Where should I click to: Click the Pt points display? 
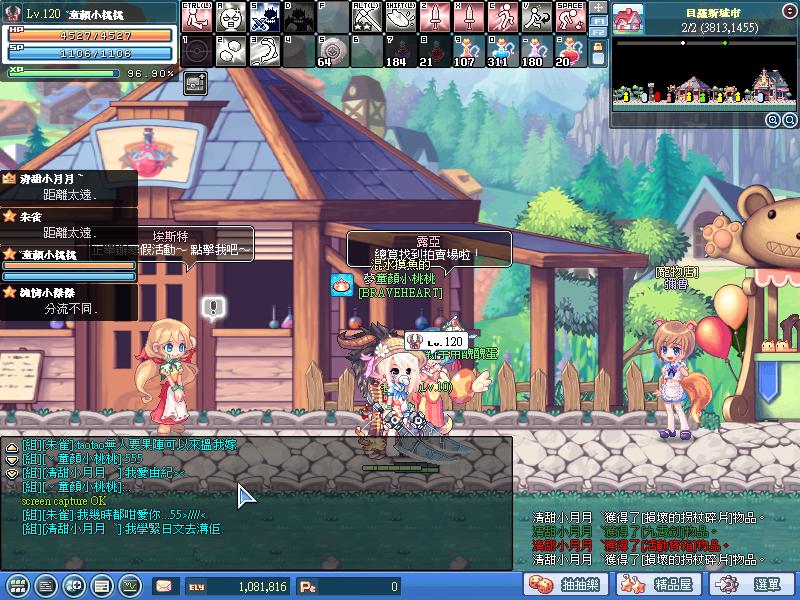[349, 587]
